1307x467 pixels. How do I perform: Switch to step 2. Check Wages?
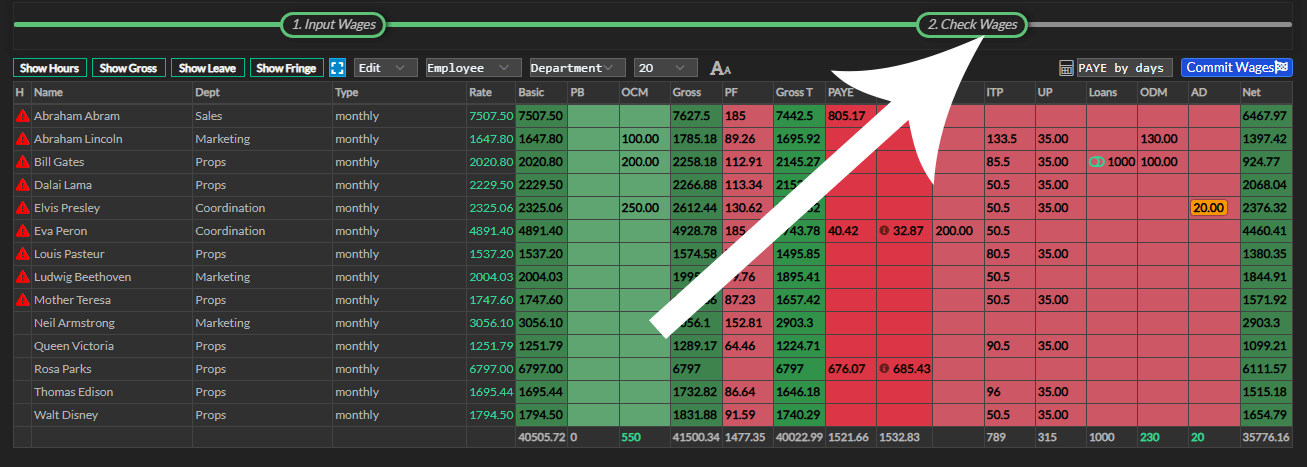tap(971, 24)
